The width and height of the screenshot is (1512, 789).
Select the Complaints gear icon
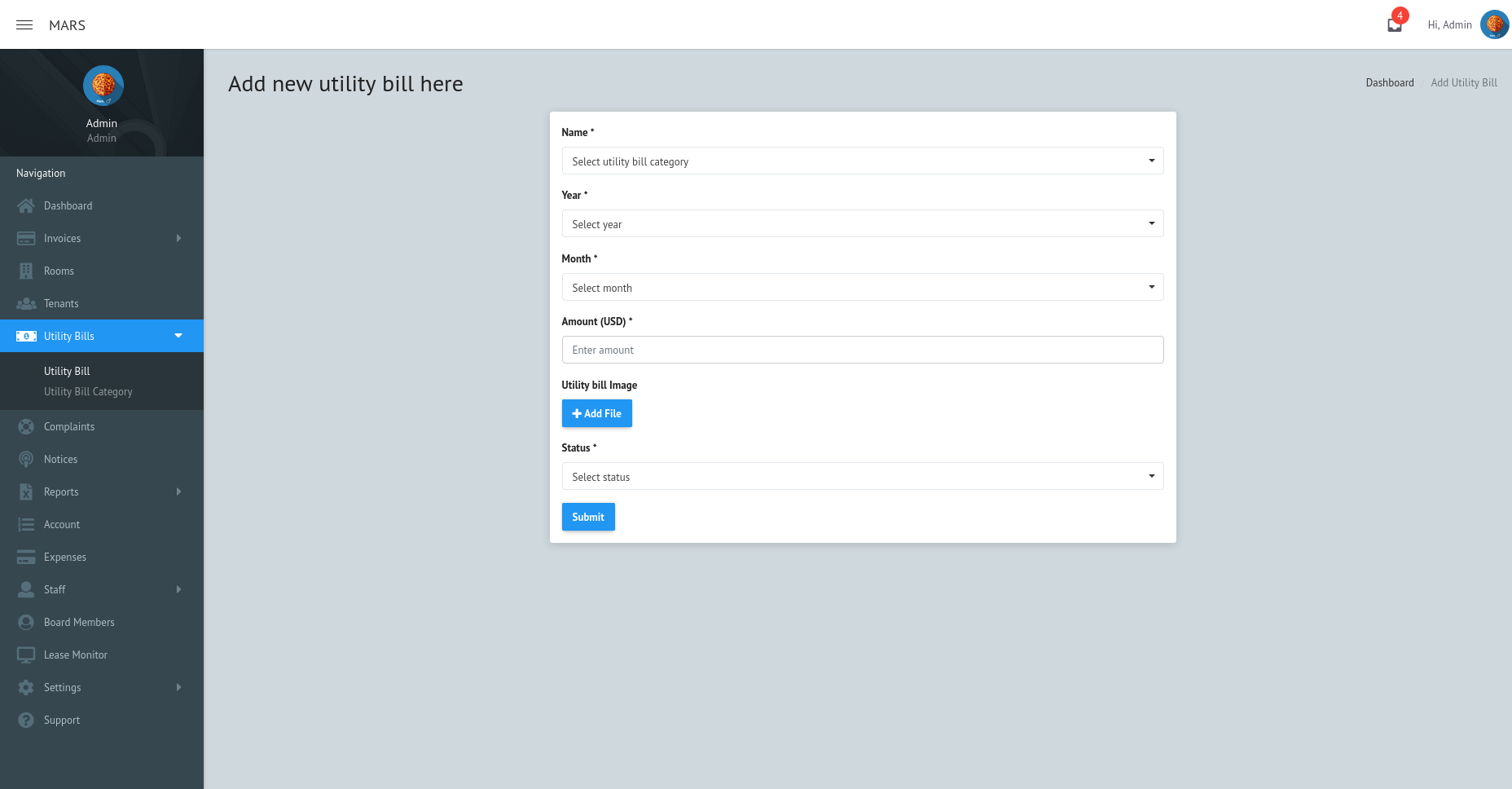tap(26, 426)
